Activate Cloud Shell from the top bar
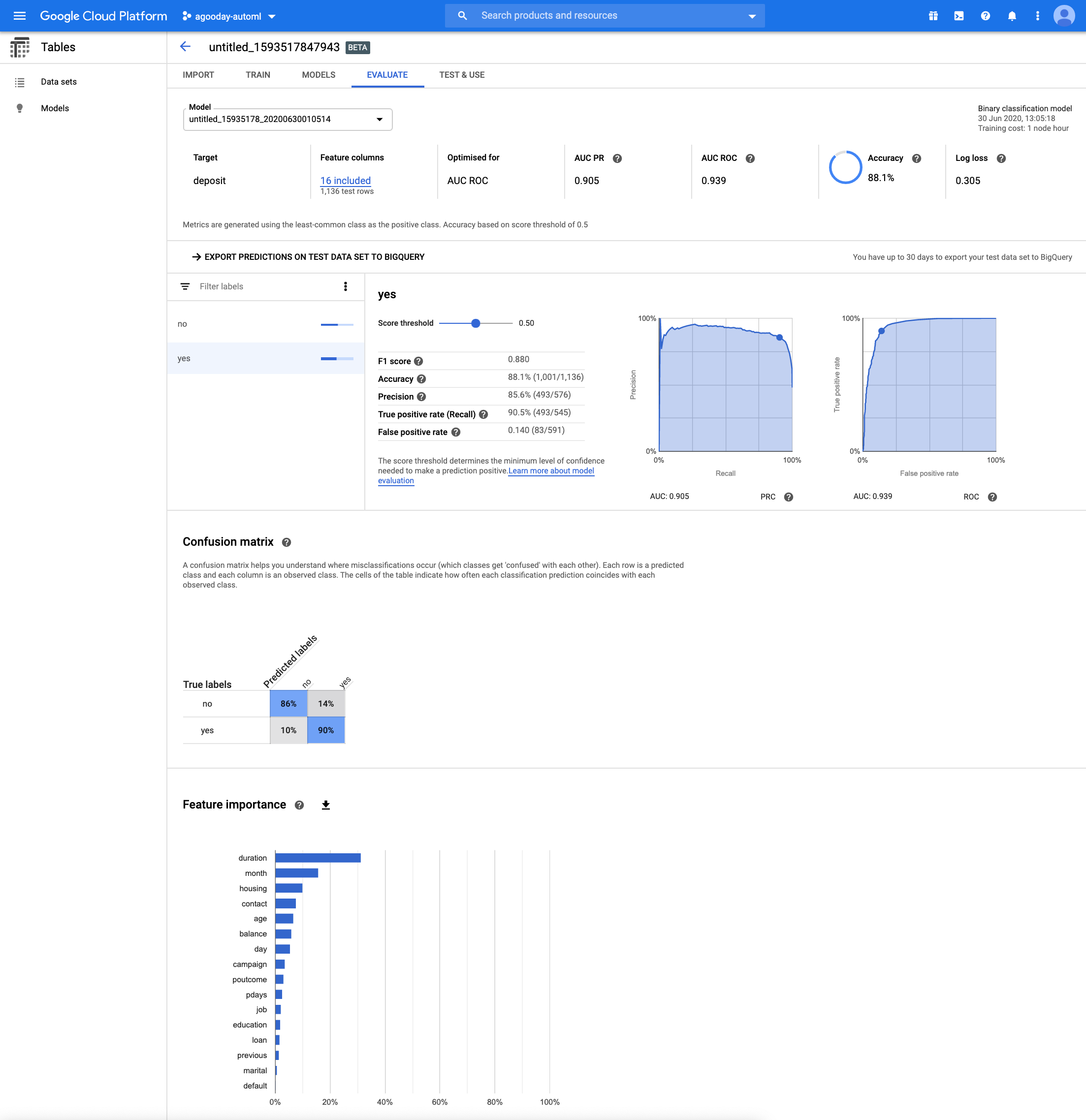1086x1120 pixels. pyautogui.click(x=959, y=15)
